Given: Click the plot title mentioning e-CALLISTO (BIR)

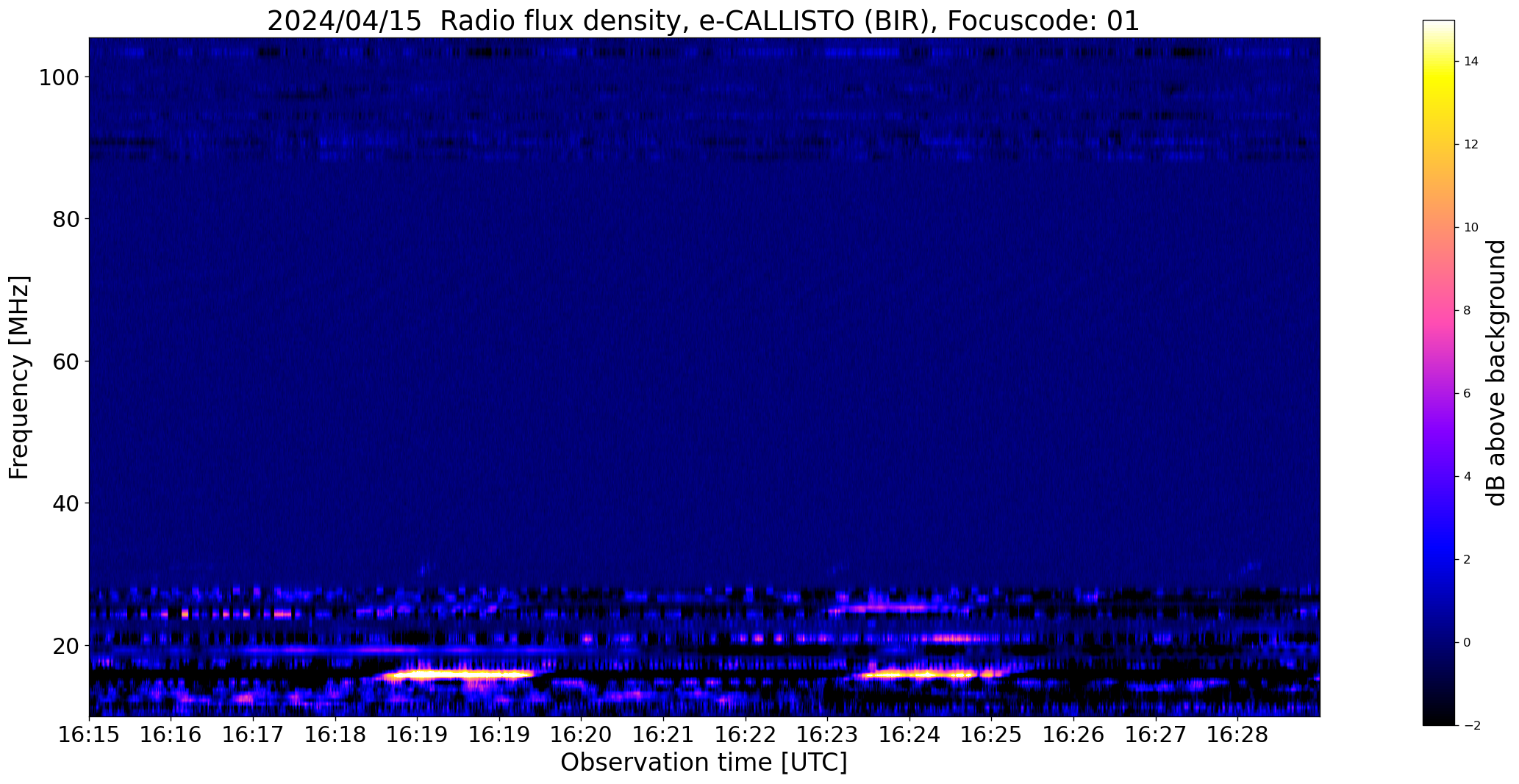Looking at the screenshot, I should pyautogui.click(x=703, y=21).
